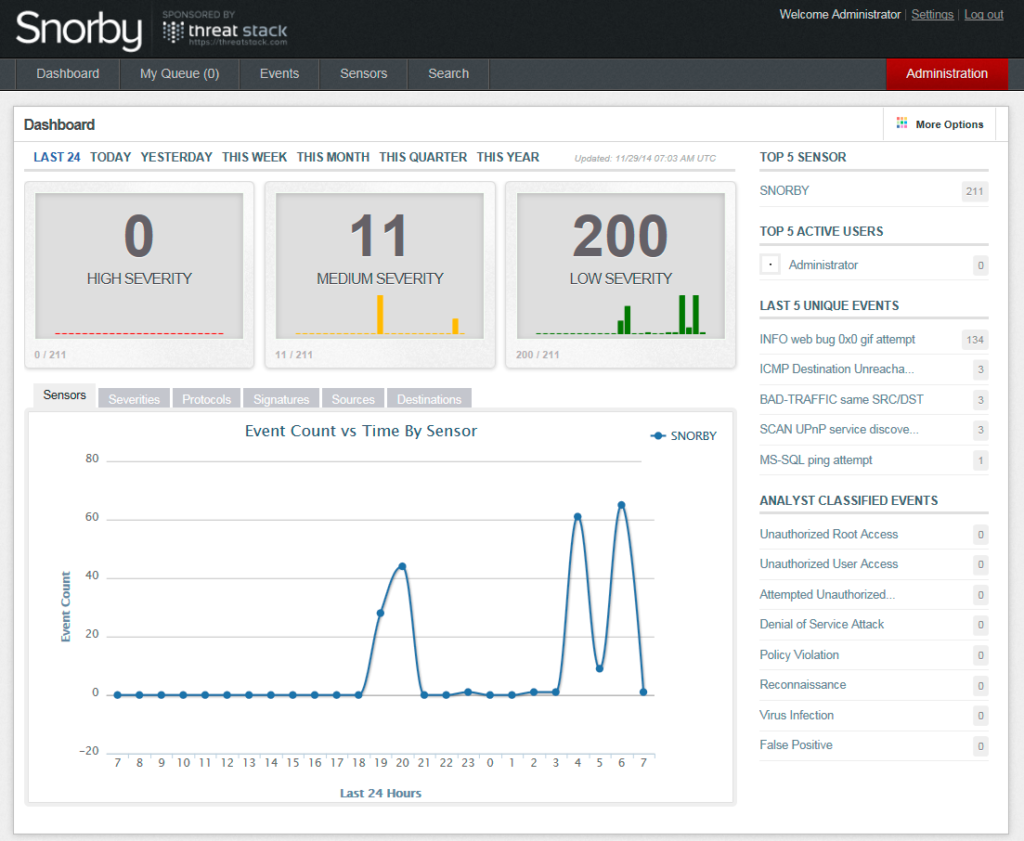Switch to the Sensors chart tab
Viewport: 1024px width, 841px height.
coord(65,395)
